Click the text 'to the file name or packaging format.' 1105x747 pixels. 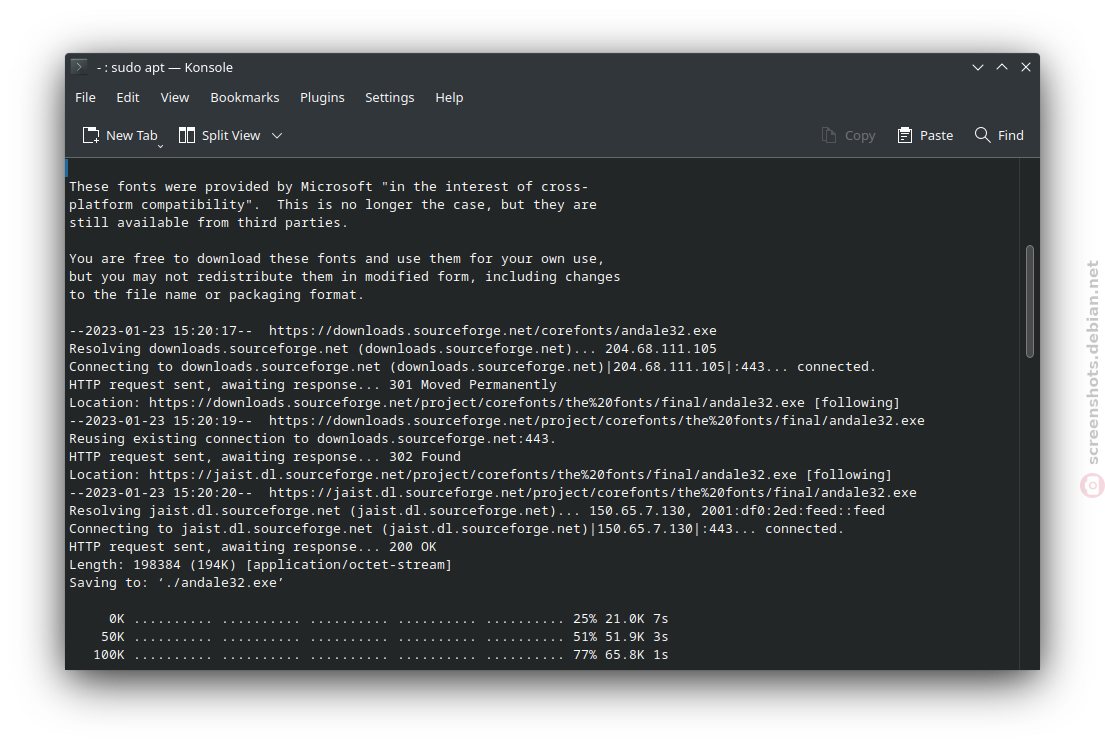[x=216, y=295]
